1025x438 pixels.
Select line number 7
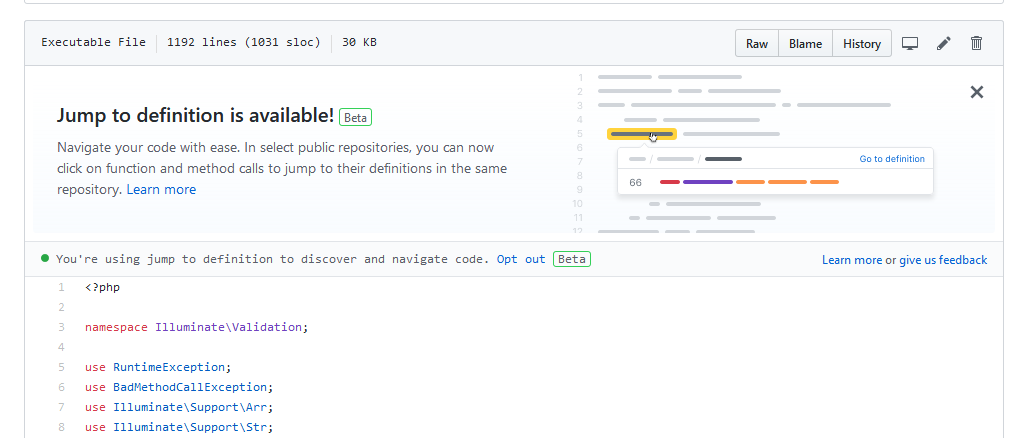click(x=61, y=407)
